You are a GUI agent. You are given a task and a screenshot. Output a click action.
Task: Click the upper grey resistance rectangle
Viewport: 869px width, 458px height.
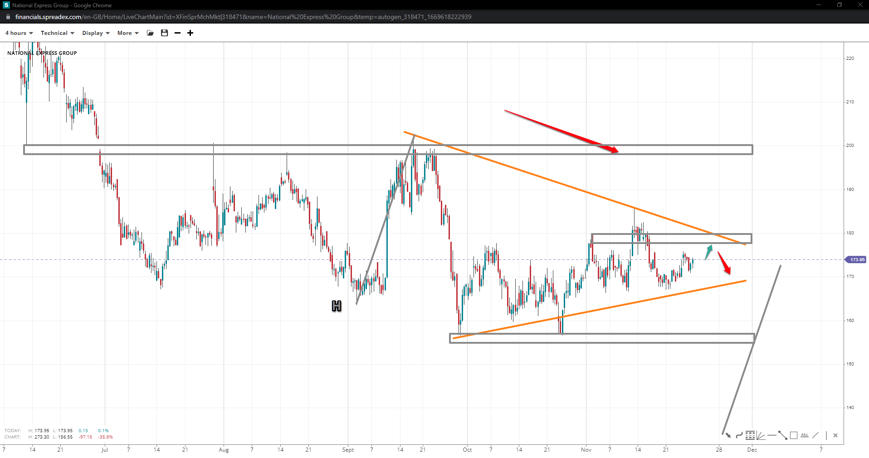tap(387, 150)
